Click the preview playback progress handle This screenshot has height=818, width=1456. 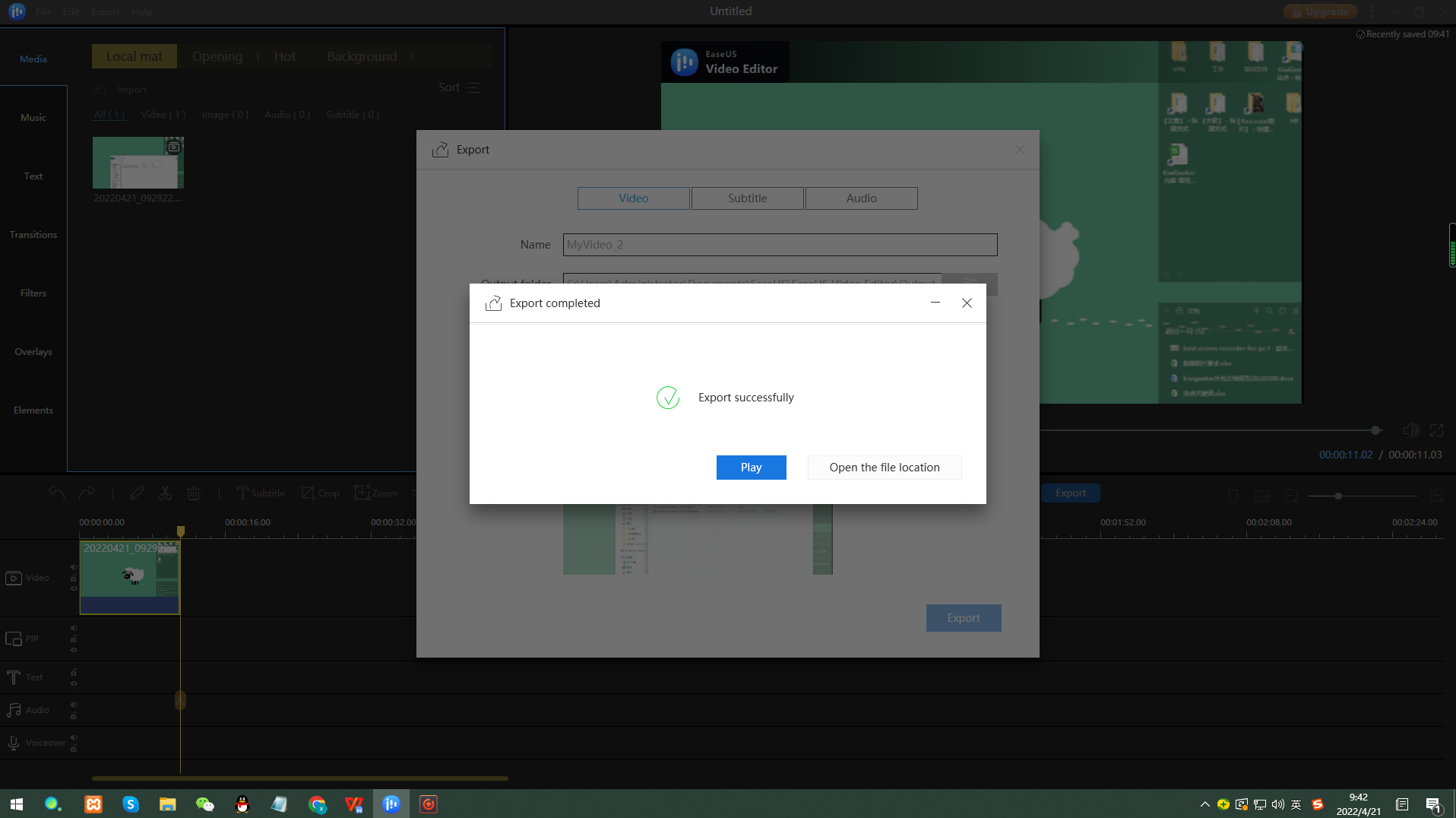(1375, 430)
